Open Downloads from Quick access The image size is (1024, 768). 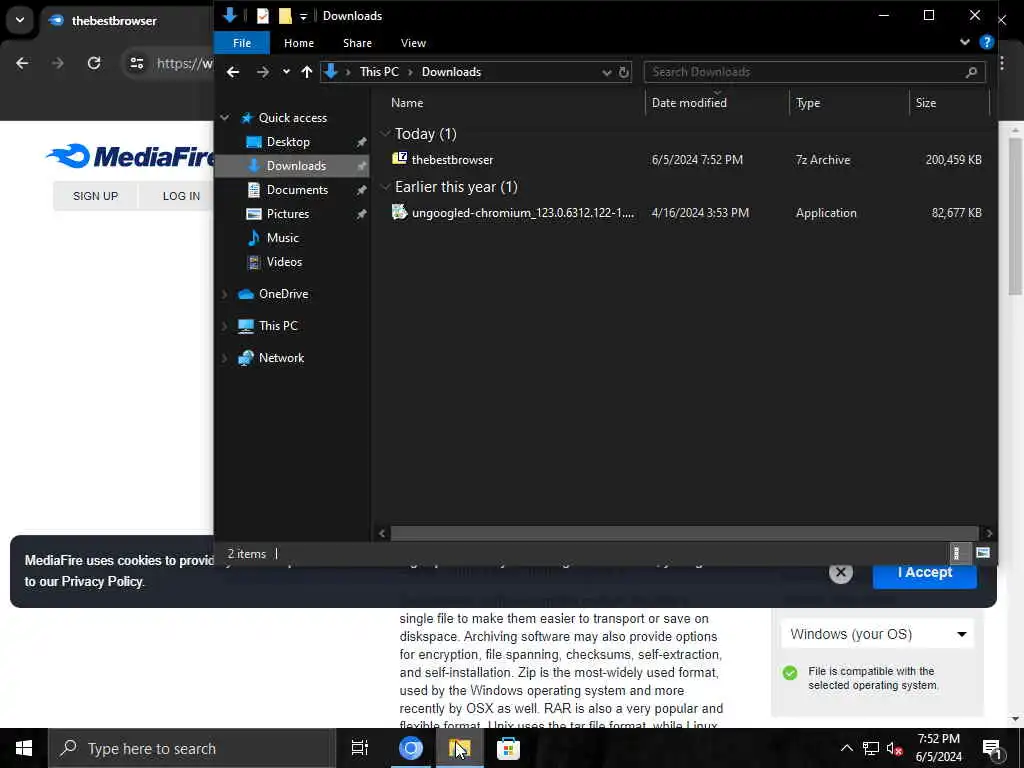[x=296, y=166]
